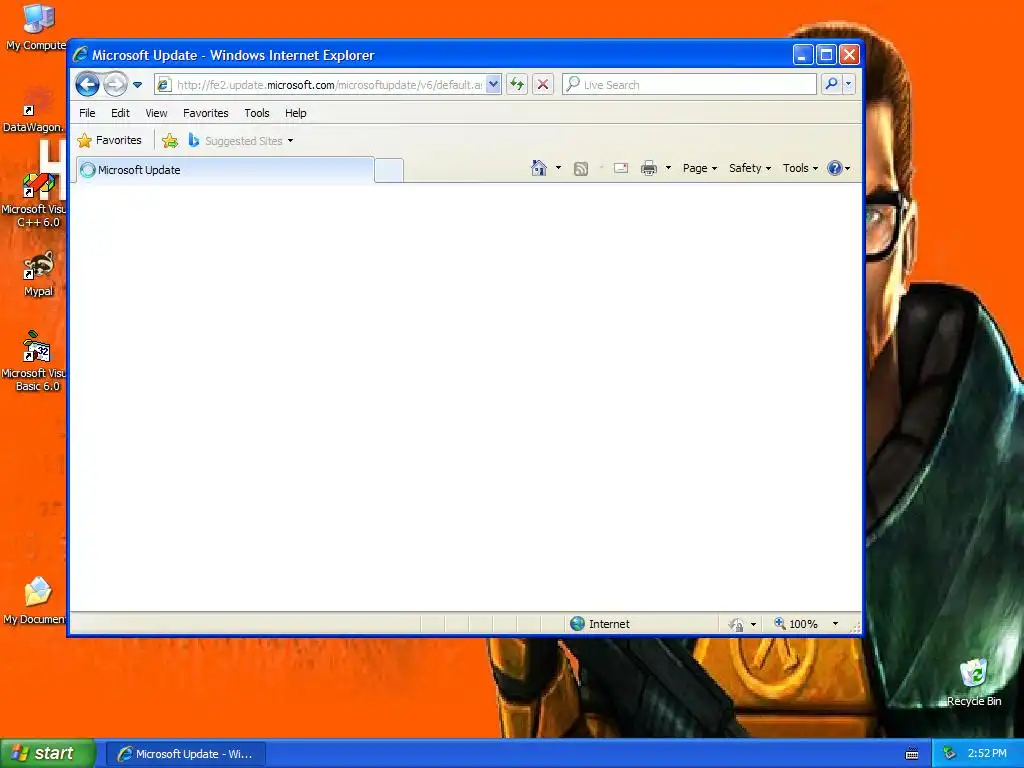The height and width of the screenshot is (768, 1024).
Task: Open the Help menu
Action: click(295, 113)
